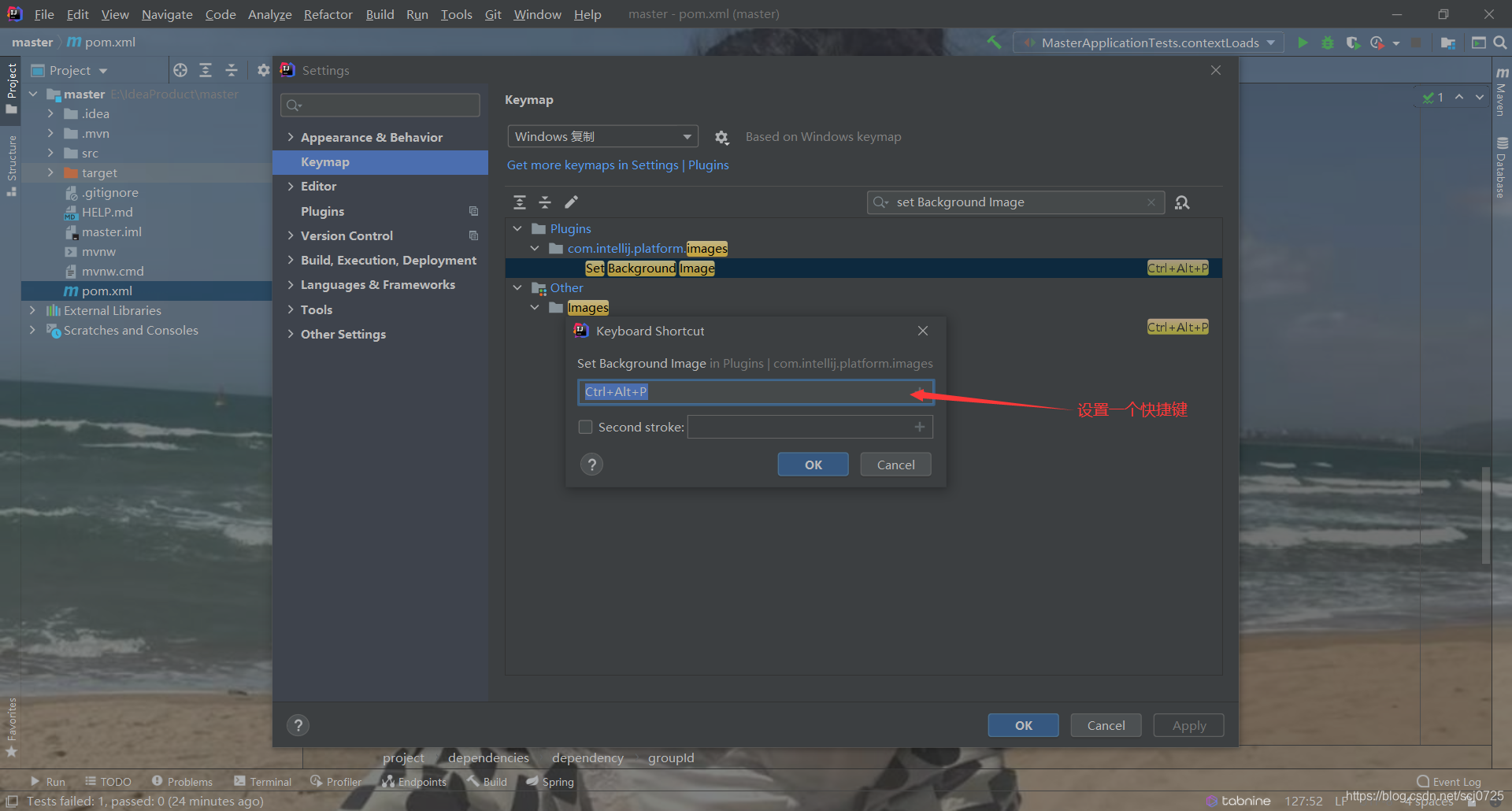Run with coverage shield icon
The height and width of the screenshot is (811, 1512).
[1353, 43]
